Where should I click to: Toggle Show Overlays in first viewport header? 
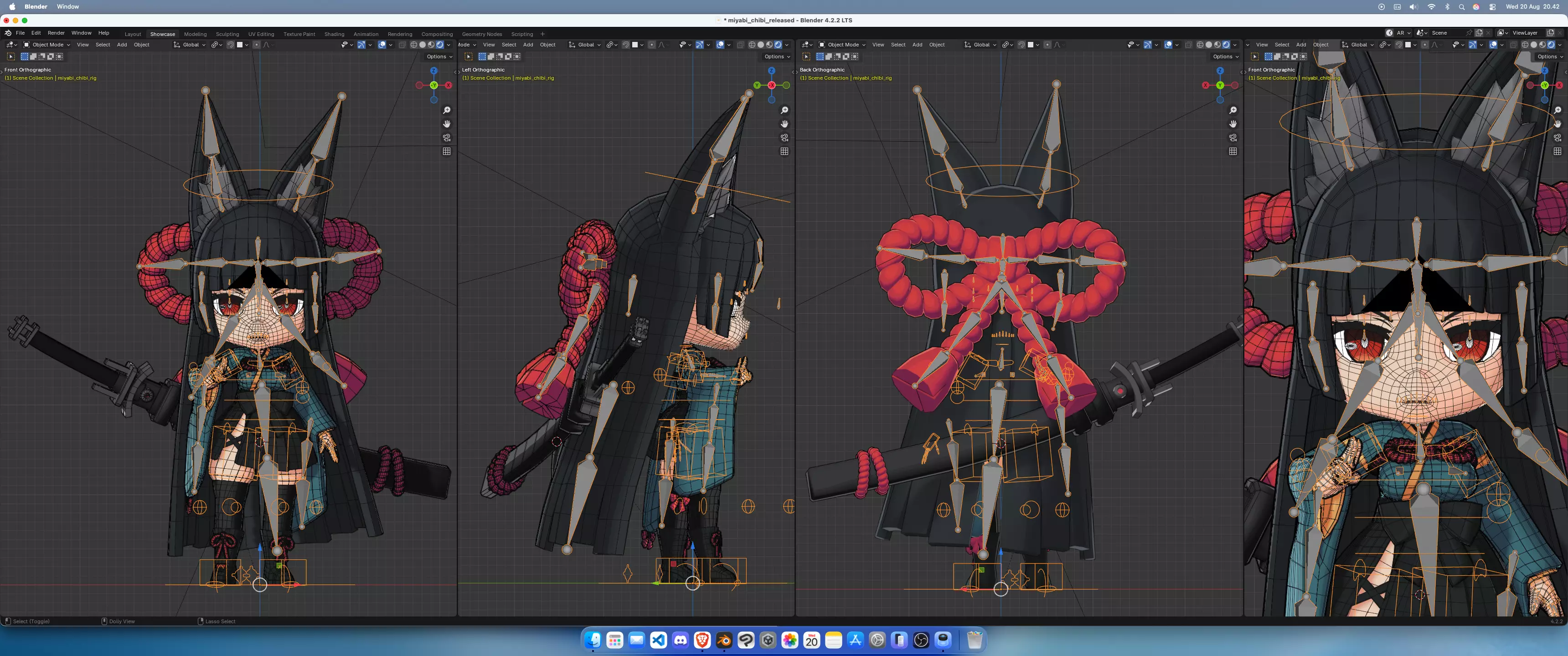[382, 45]
